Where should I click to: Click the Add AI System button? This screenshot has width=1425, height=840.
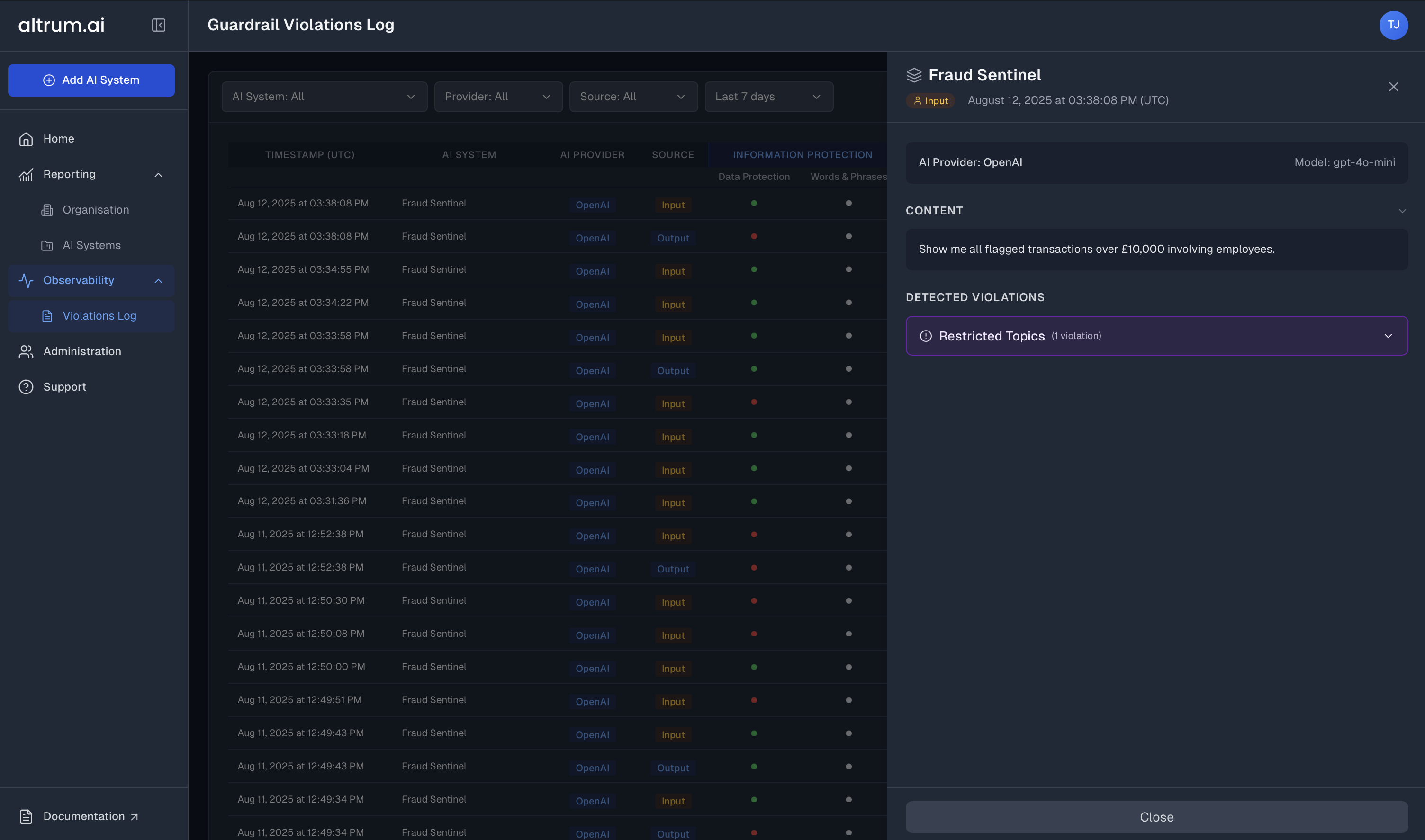pos(91,80)
